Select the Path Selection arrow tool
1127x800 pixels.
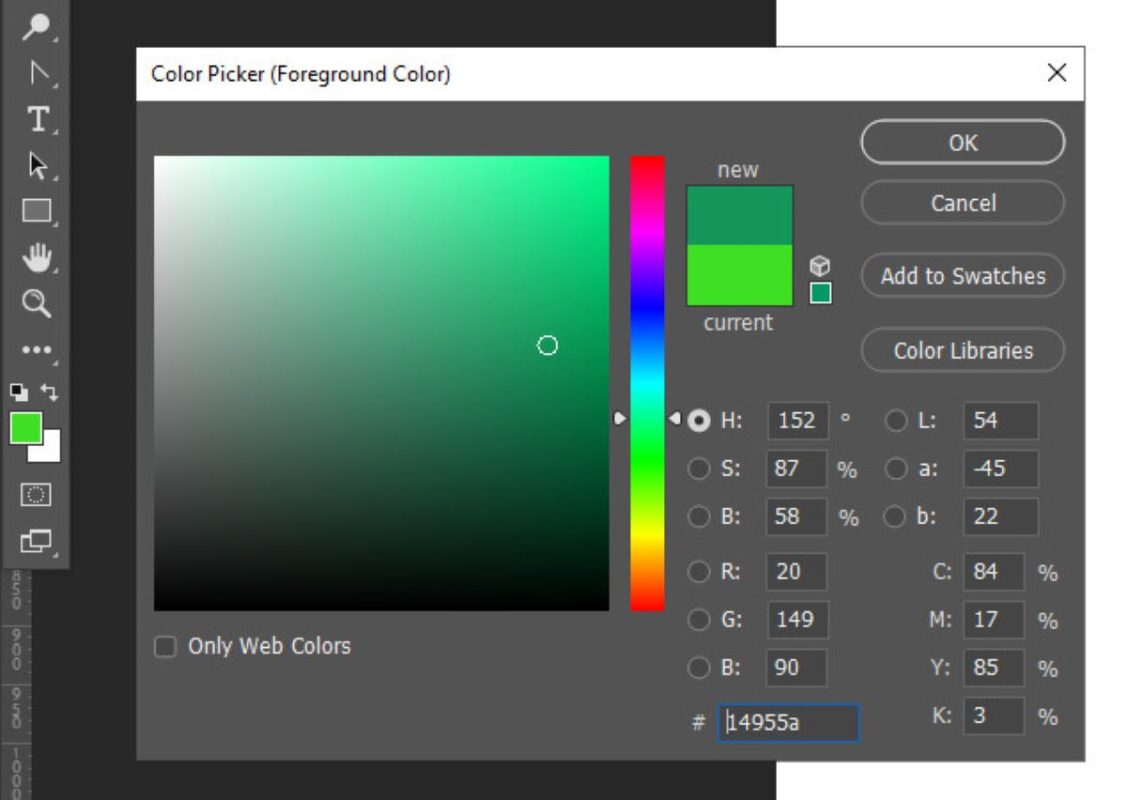37,165
